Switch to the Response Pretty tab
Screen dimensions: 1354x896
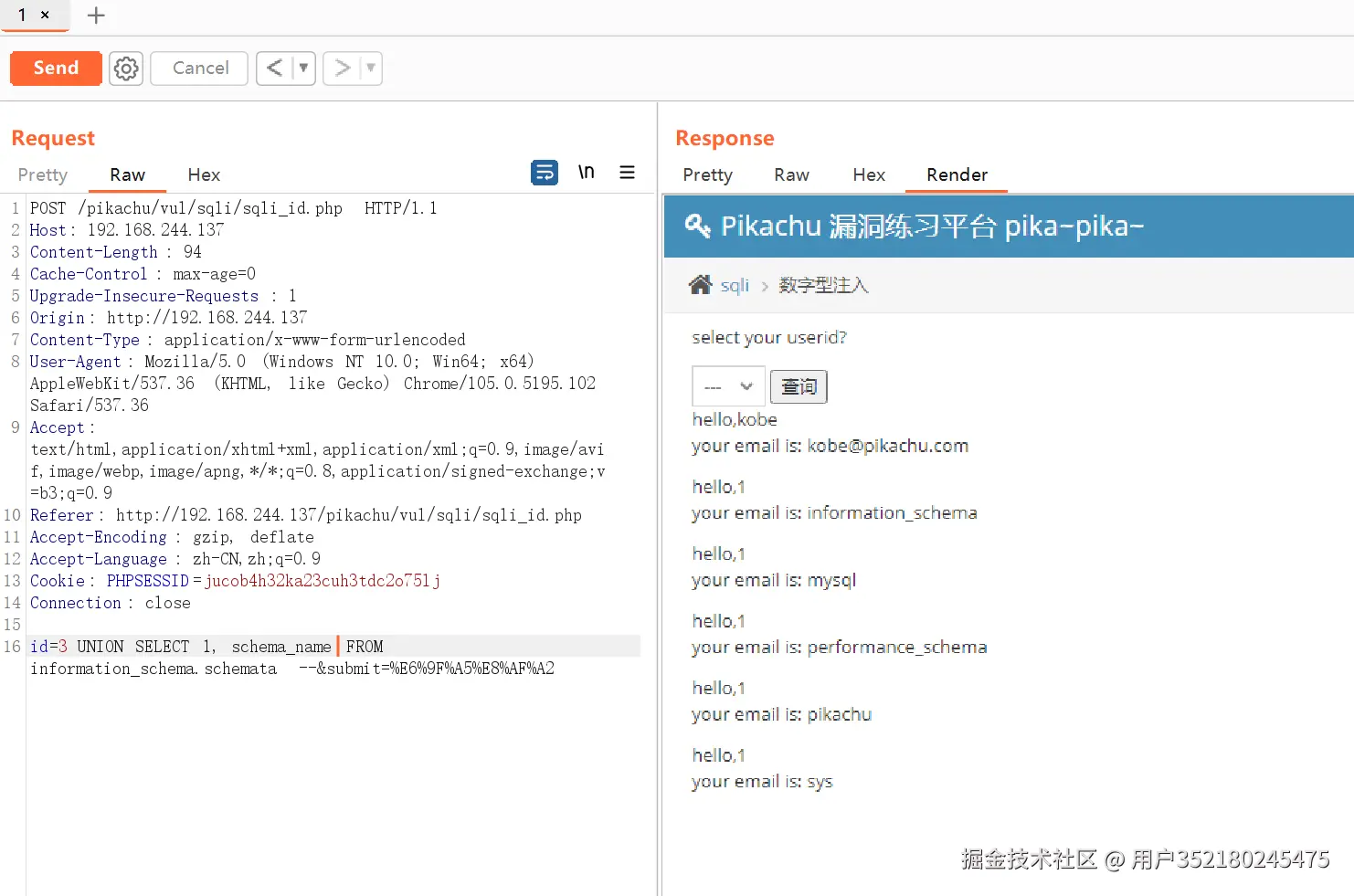click(x=708, y=174)
